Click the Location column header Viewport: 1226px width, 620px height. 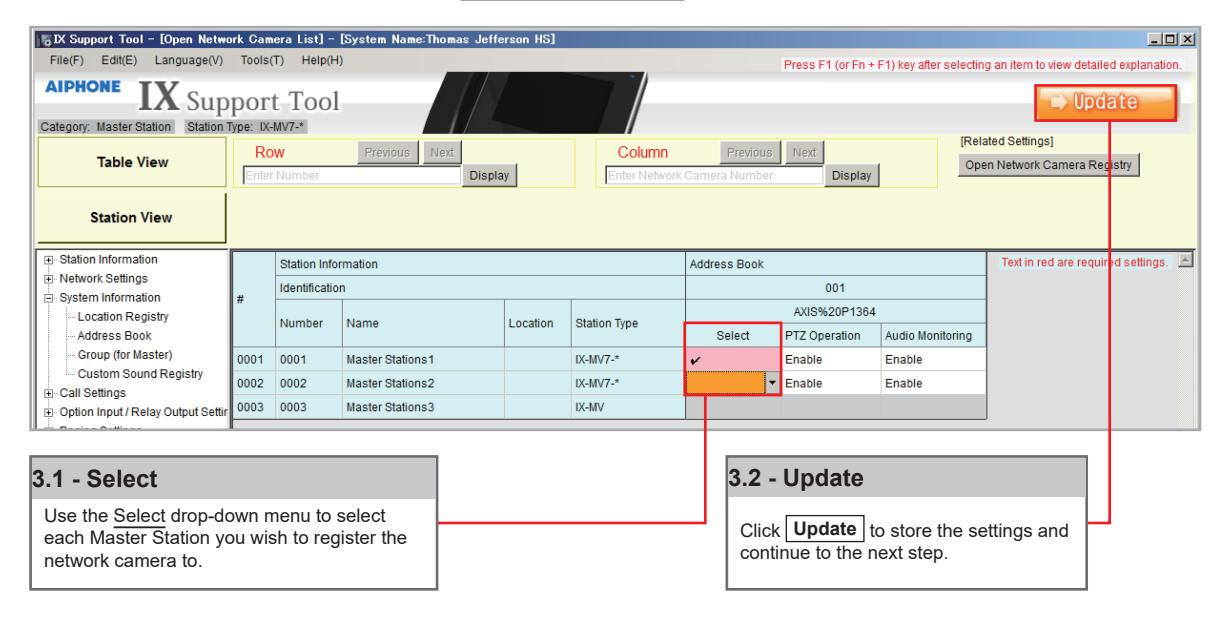click(x=536, y=325)
